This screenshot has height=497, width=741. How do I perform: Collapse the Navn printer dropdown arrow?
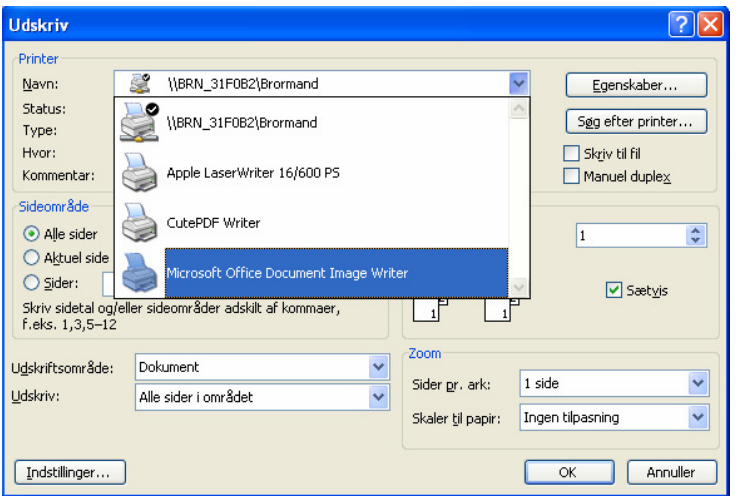(519, 84)
